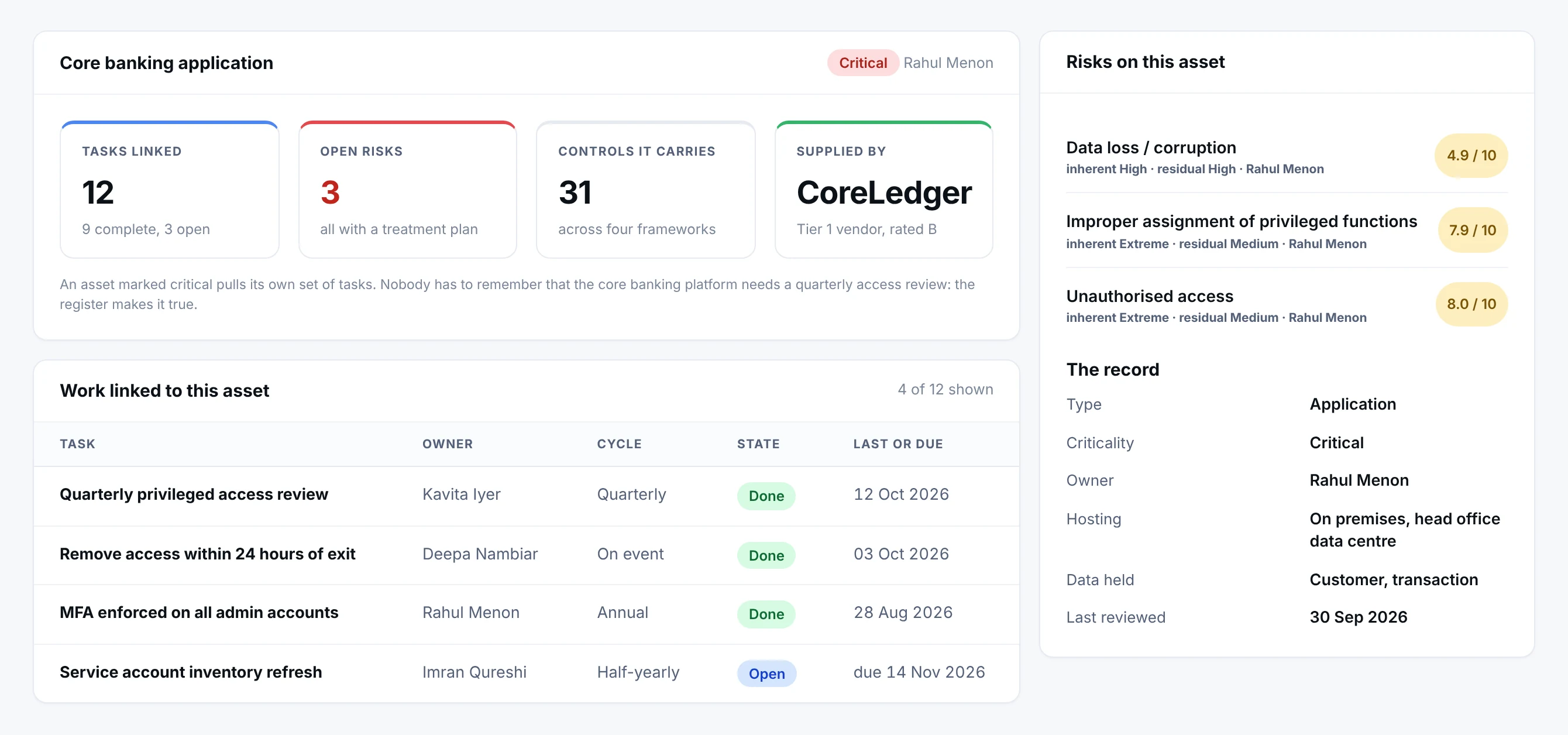Click the date 28 Aug 2026

tap(903, 612)
